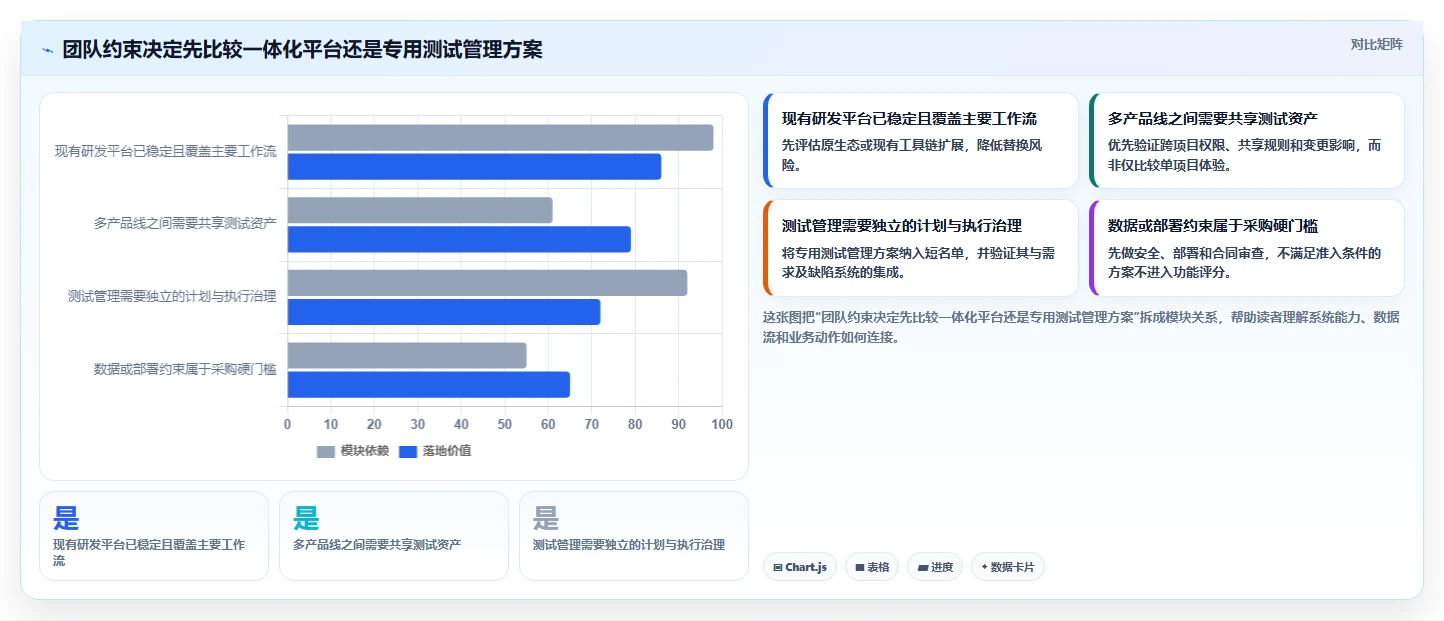Click the teal 是 stat card for 多产品线
This screenshot has height=621, width=1444.
[394, 536]
